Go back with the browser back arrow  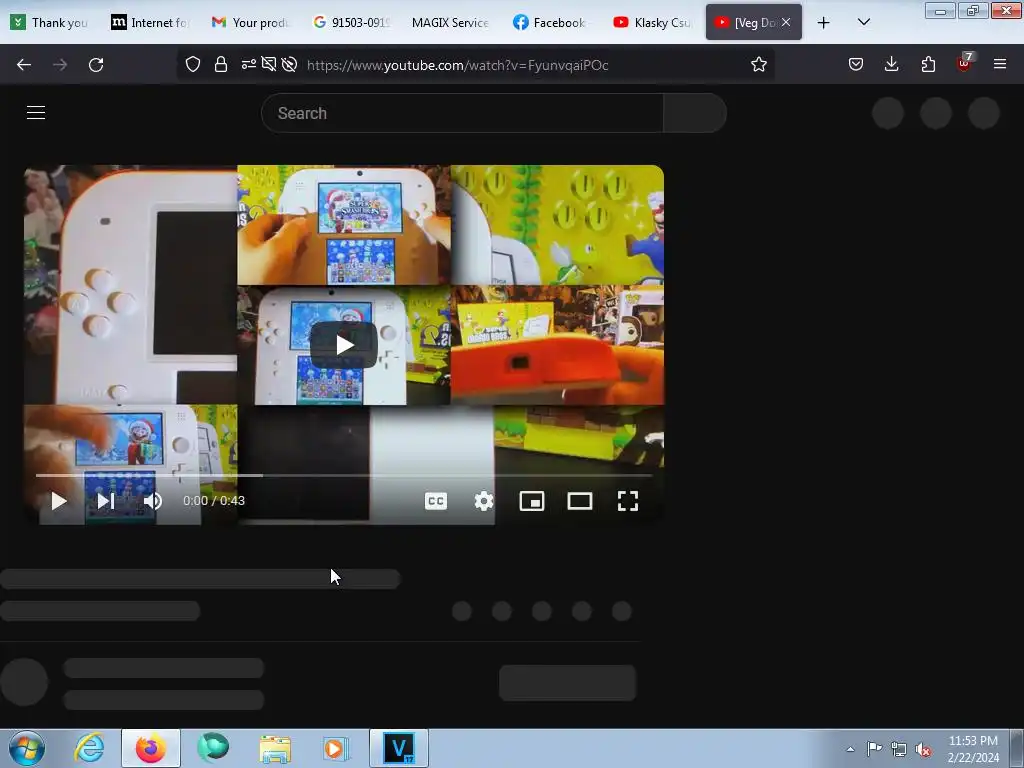(x=24, y=65)
